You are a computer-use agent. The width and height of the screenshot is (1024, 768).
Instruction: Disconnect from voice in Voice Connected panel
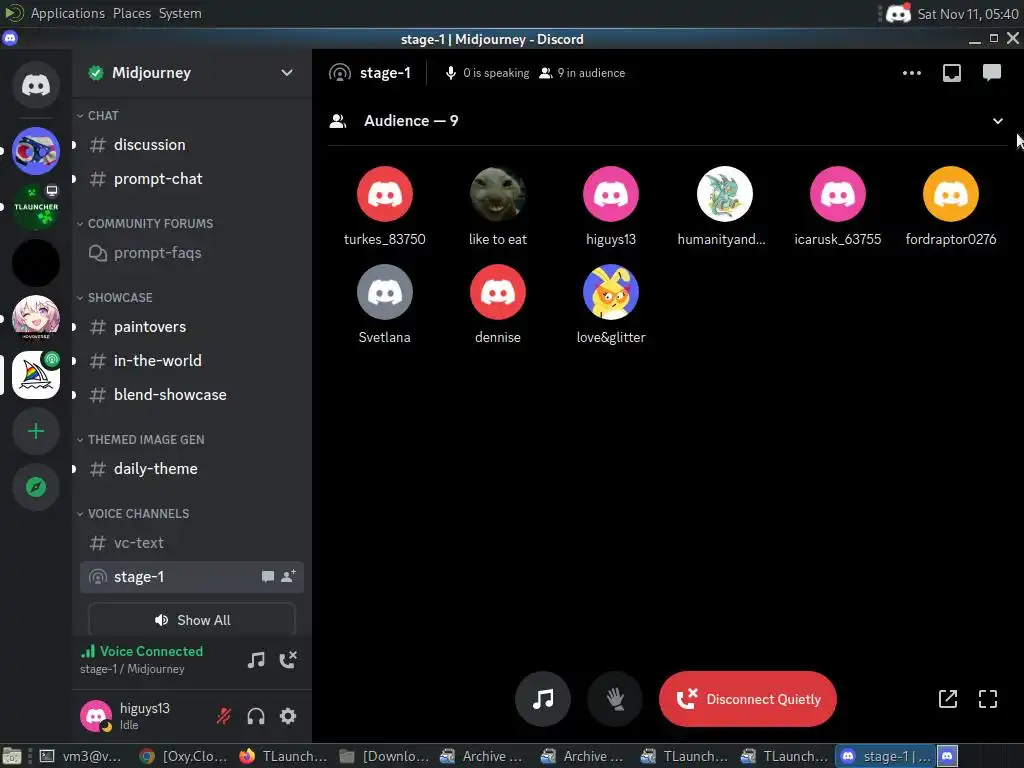tap(288, 660)
